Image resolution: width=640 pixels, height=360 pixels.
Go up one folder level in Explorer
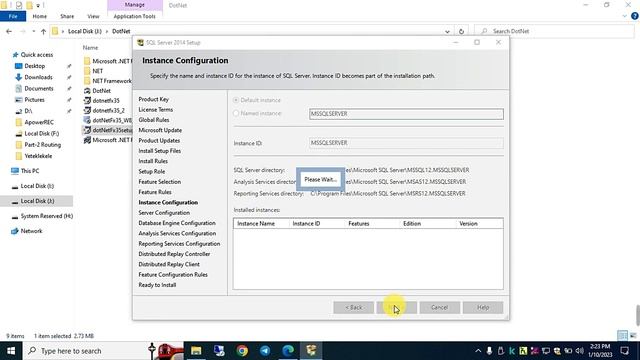click(x=43, y=31)
